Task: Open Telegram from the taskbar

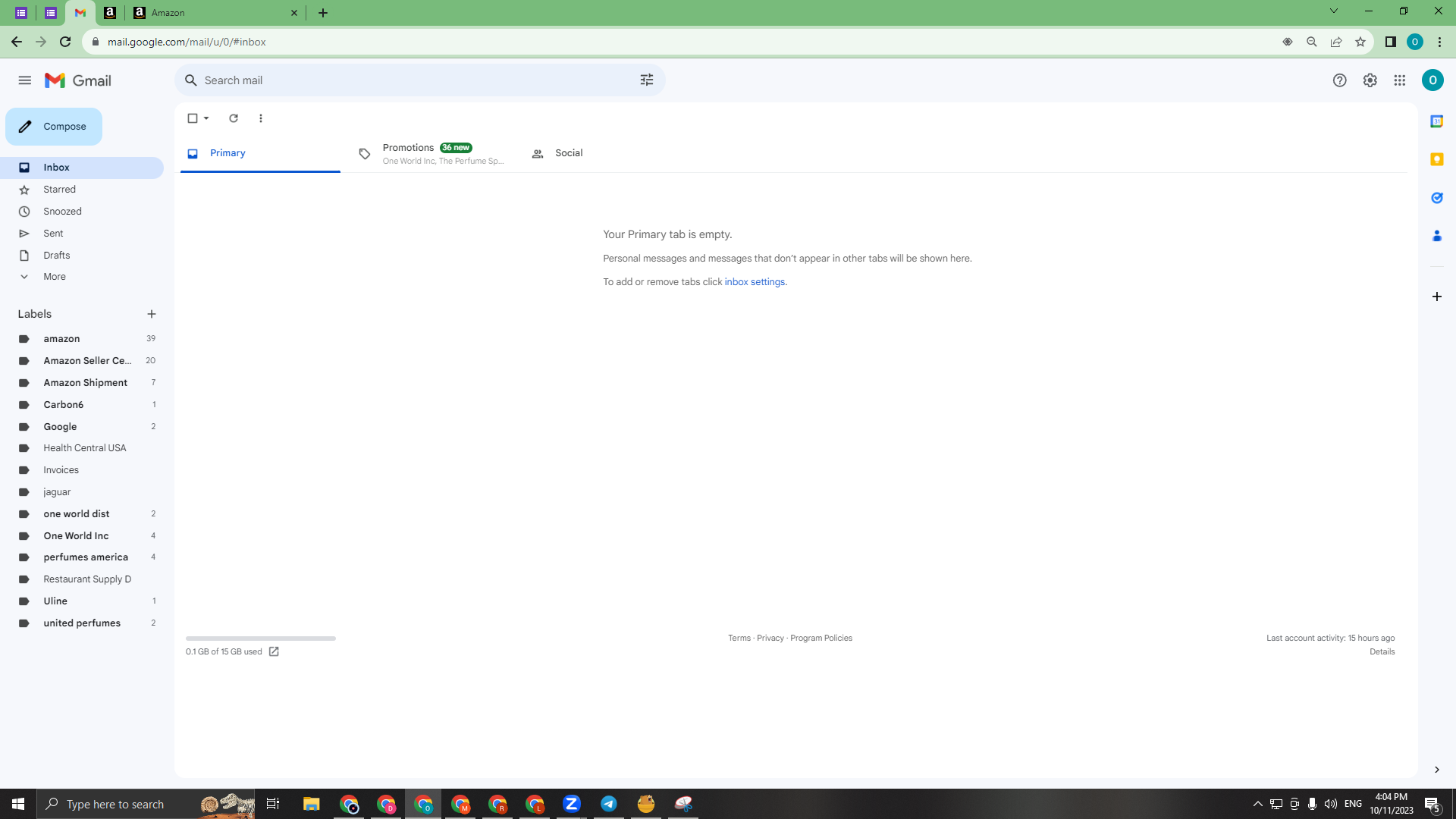Action: pyautogui.click(x=609, y=804)
